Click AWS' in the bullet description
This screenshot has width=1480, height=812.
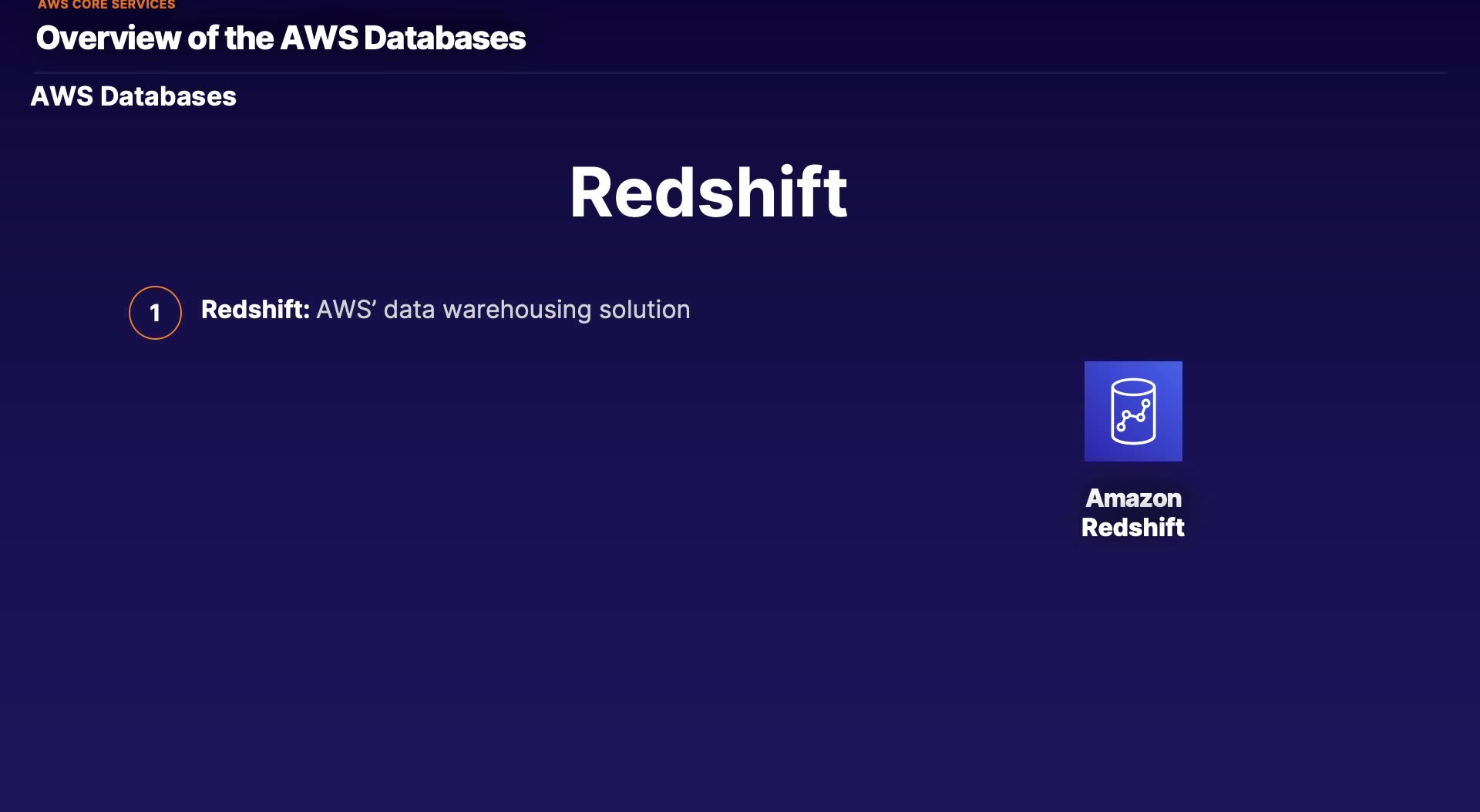pos(346,310)
